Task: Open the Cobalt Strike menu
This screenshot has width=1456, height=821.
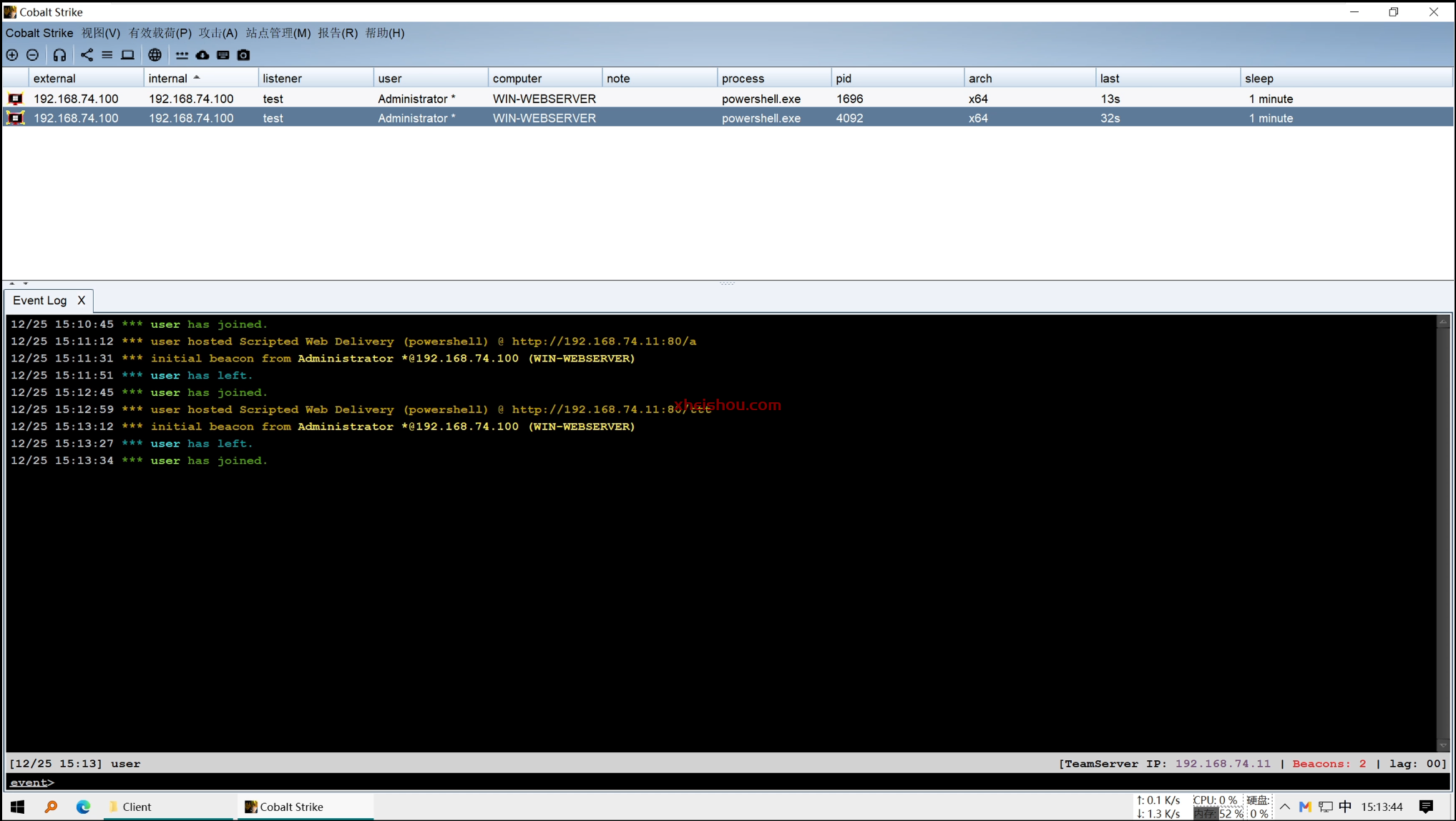Action: pyautogui.click(x=39, y=33)
